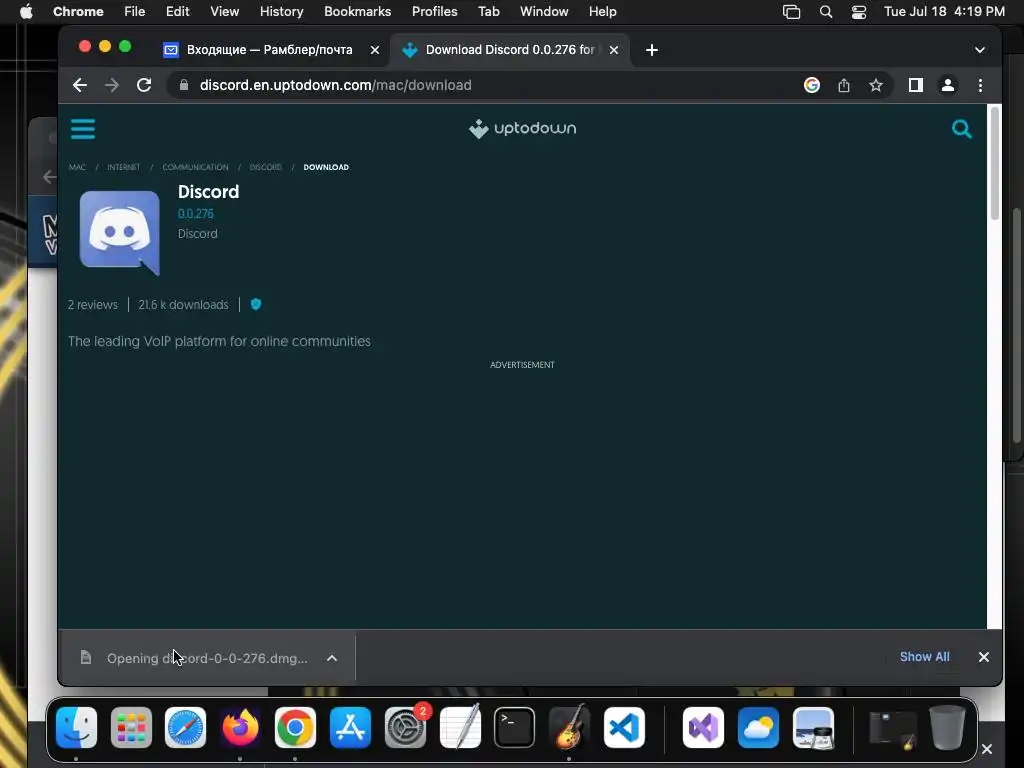Click the Uptodown search magnifier icon

pos(961,129)
